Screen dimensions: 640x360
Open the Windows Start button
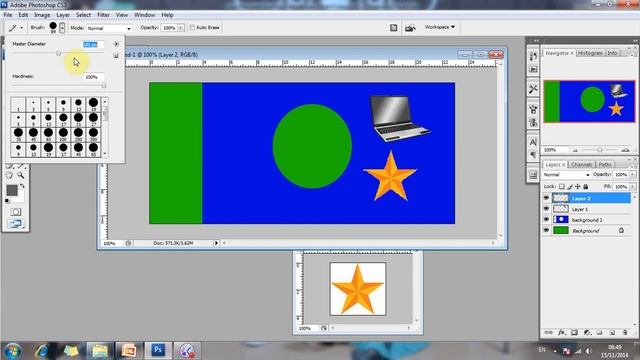pyautogui.click(x=12, y=351)
